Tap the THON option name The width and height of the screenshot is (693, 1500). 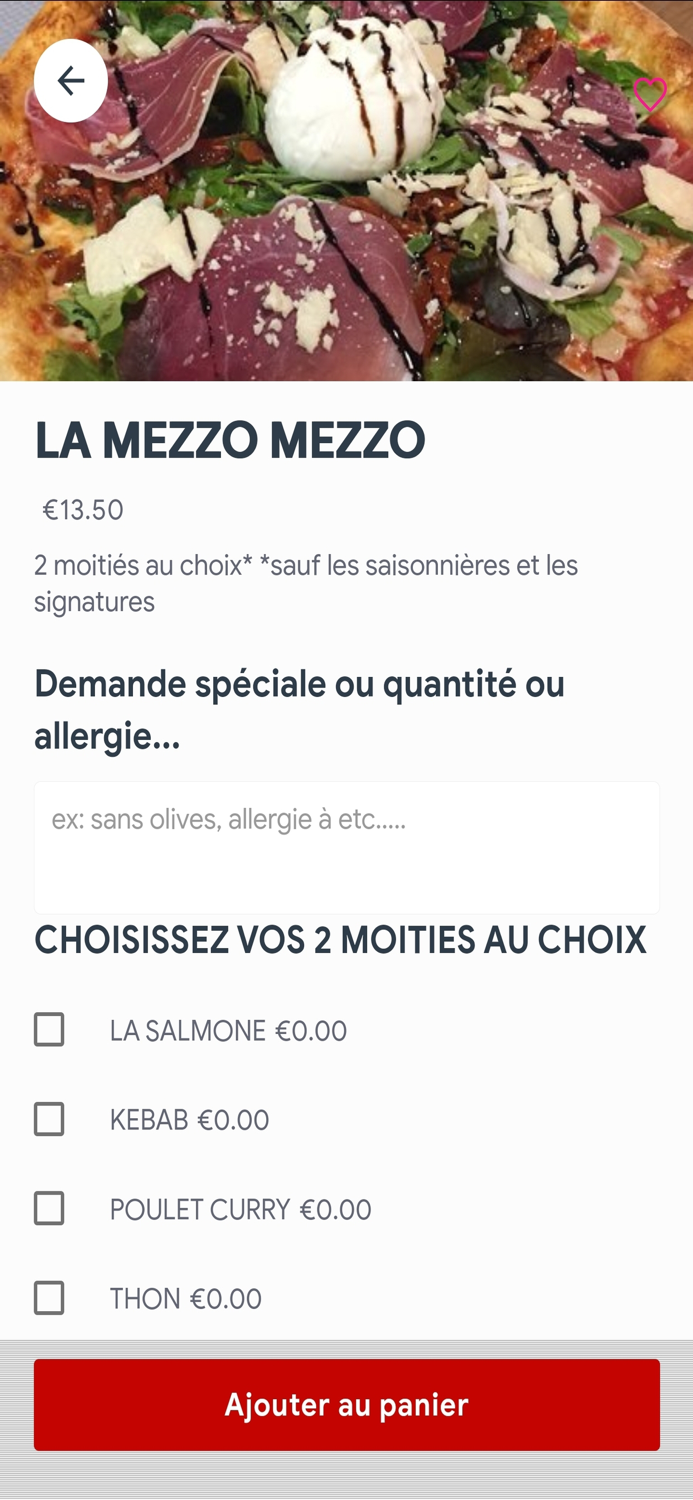145,1299
